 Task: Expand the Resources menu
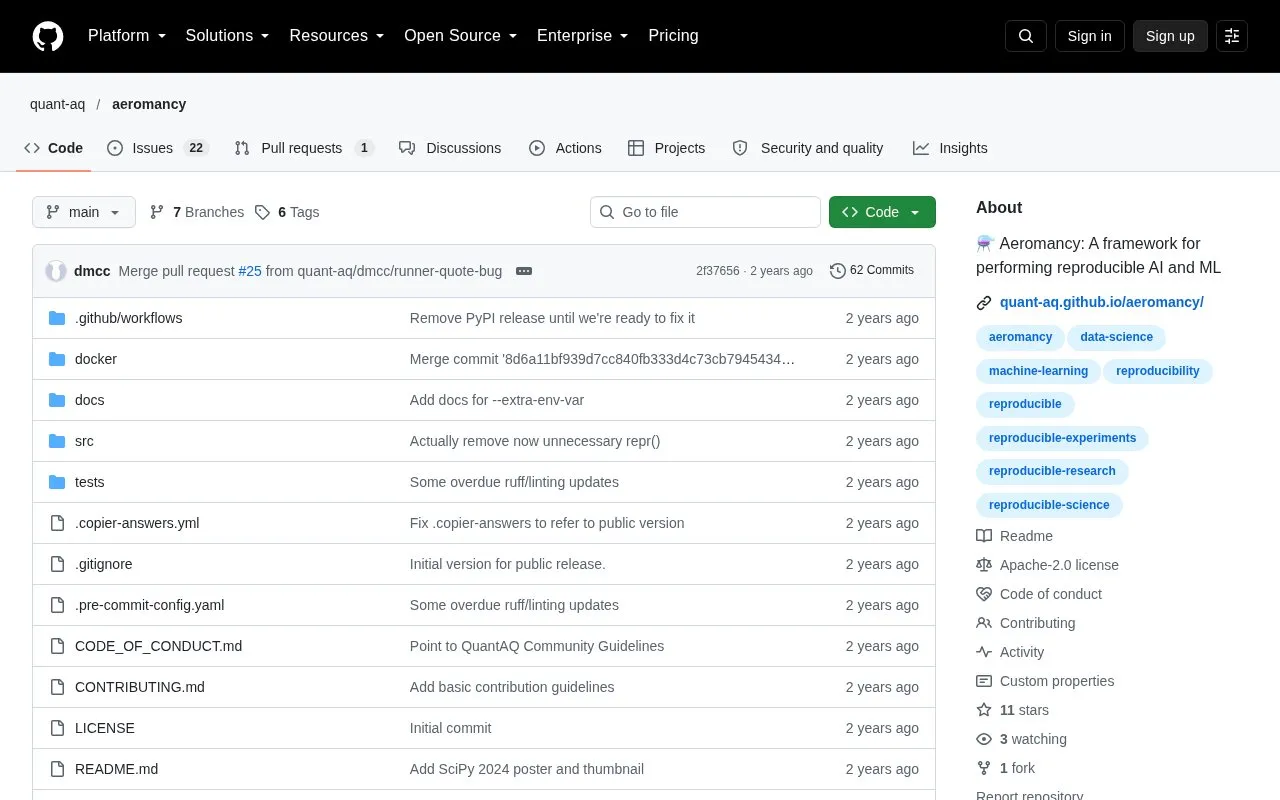pyautogui.click(x=337, y=36)
